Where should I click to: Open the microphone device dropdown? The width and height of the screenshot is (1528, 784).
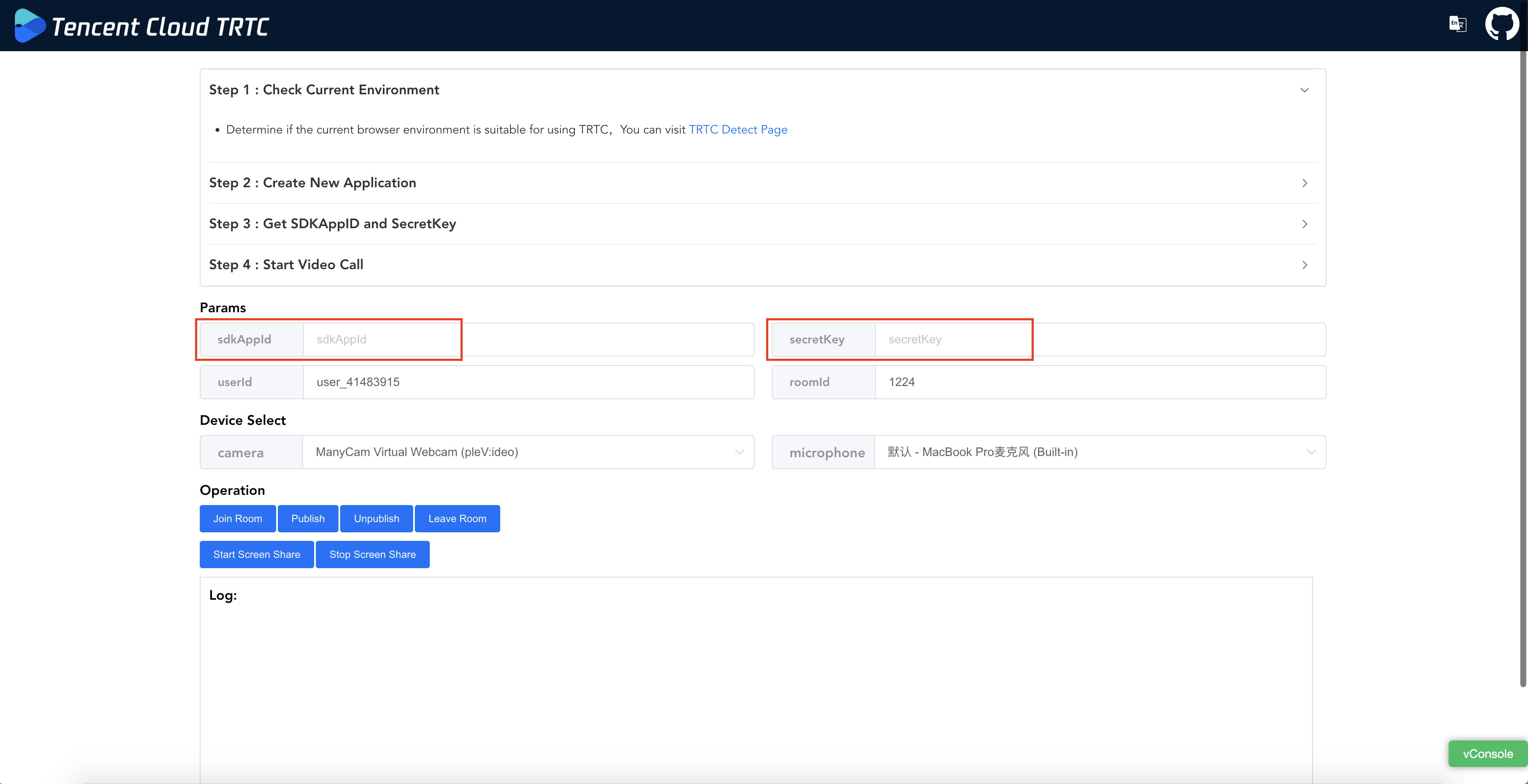tap(1100, 452)
